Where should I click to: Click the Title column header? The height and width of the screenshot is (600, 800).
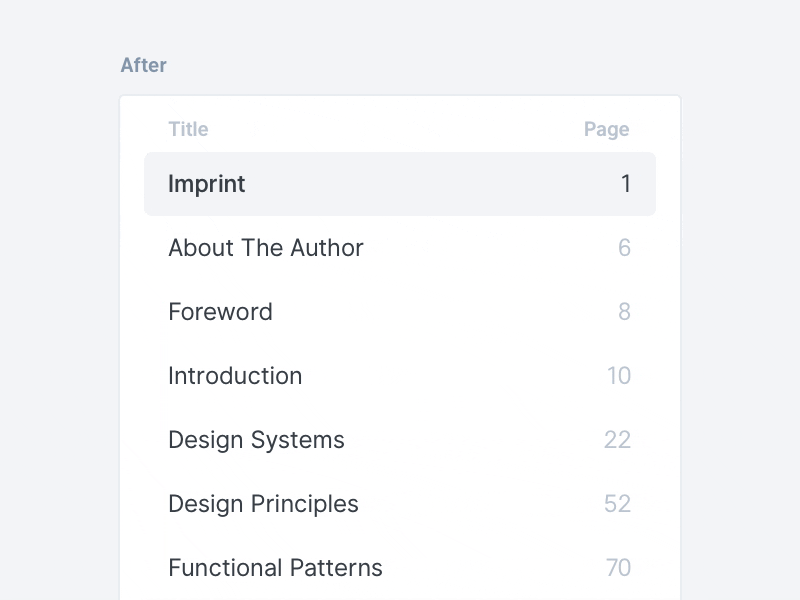(x=188, y=129)
